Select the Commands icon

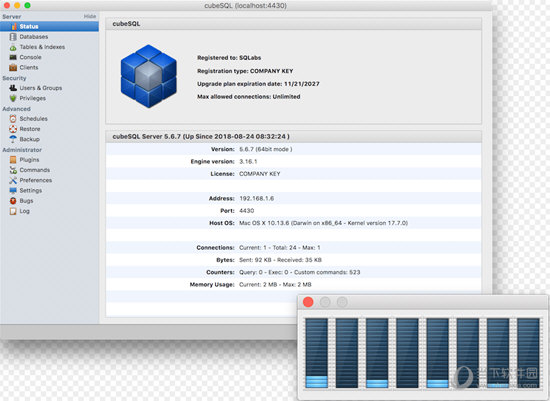[x=13, y=170]
